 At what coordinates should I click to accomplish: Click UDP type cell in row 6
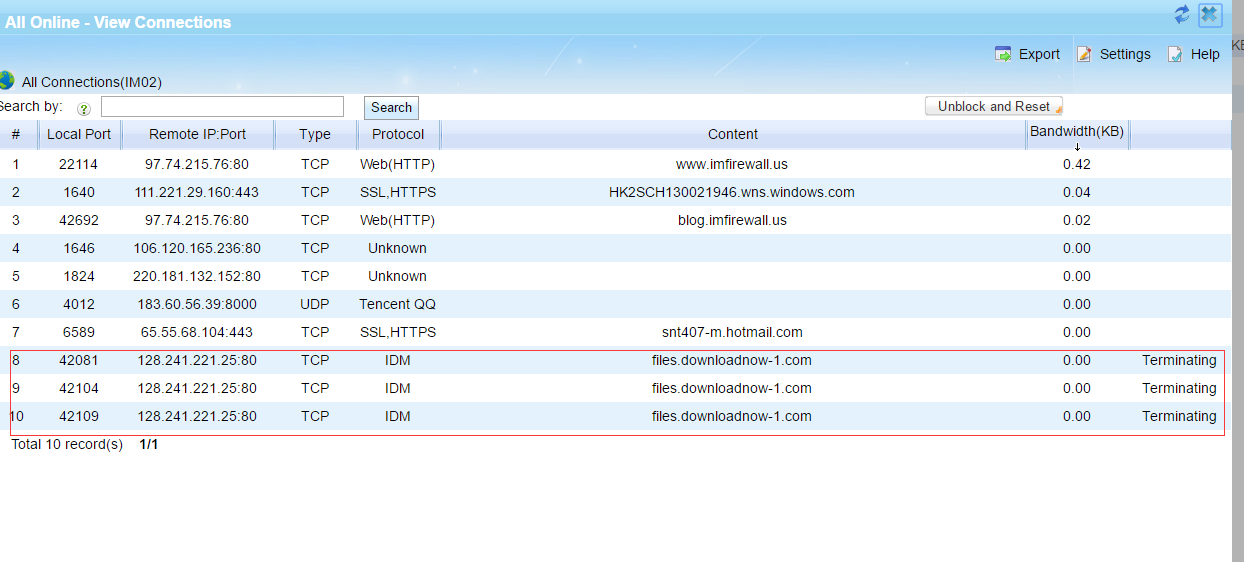click(315, 304)
